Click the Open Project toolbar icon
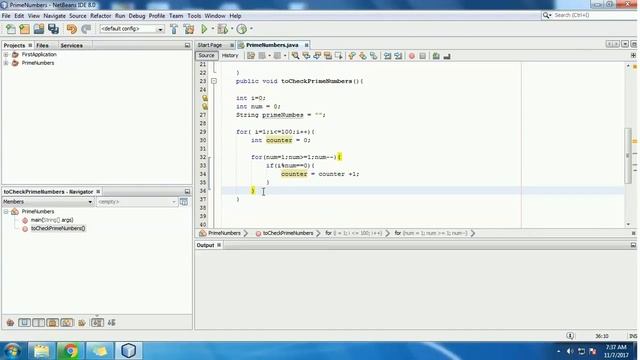 [39, 29]
